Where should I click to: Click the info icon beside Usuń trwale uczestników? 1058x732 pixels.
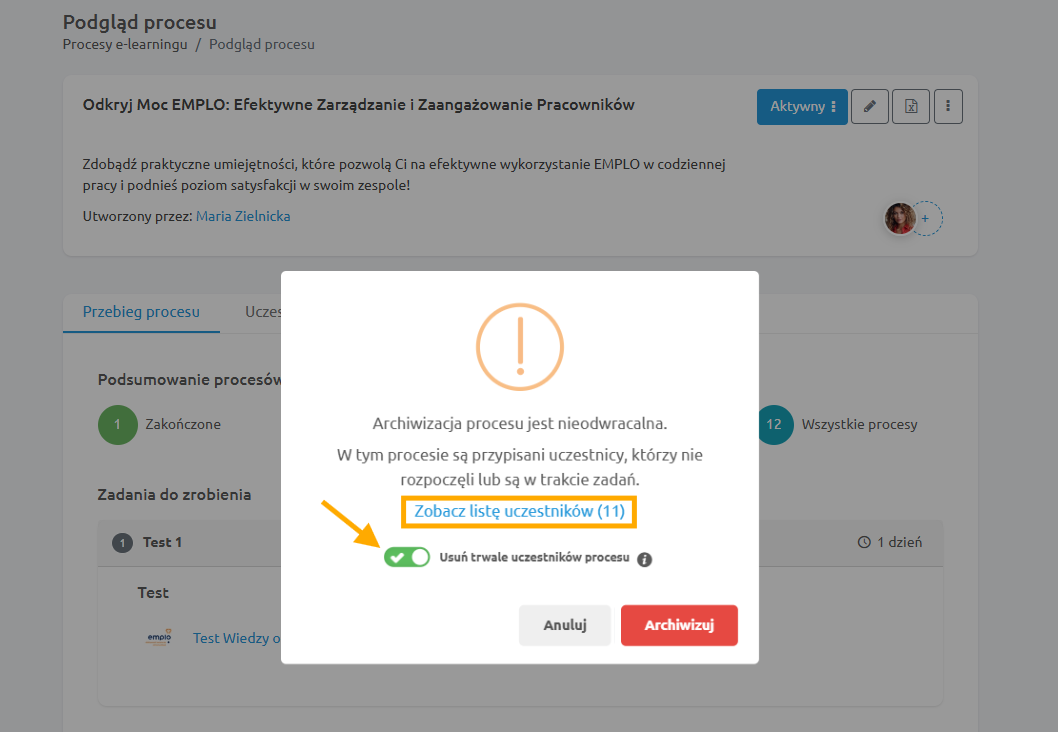coord(644,559)
